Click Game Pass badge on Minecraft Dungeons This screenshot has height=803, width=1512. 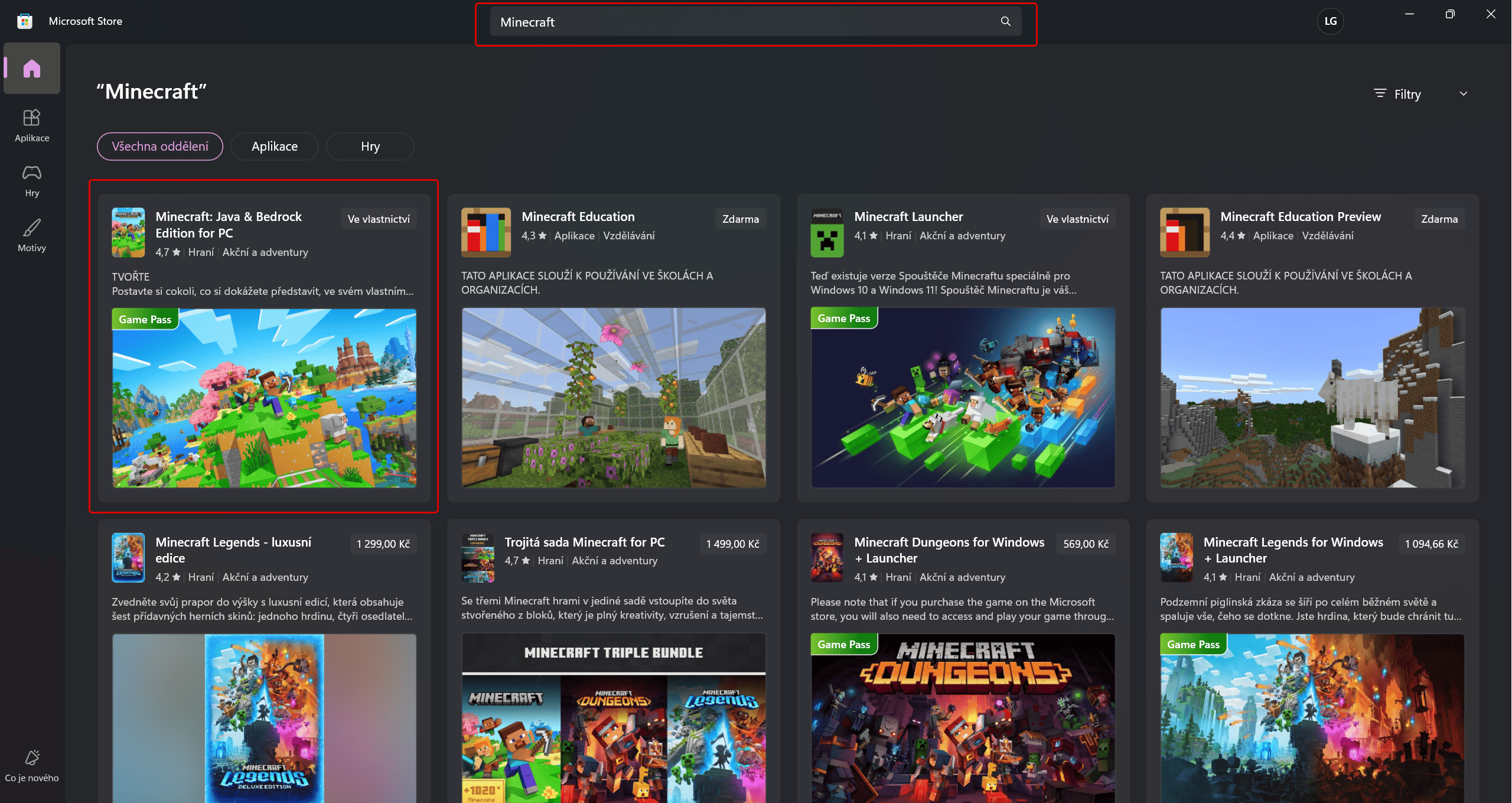click(843, 644)
